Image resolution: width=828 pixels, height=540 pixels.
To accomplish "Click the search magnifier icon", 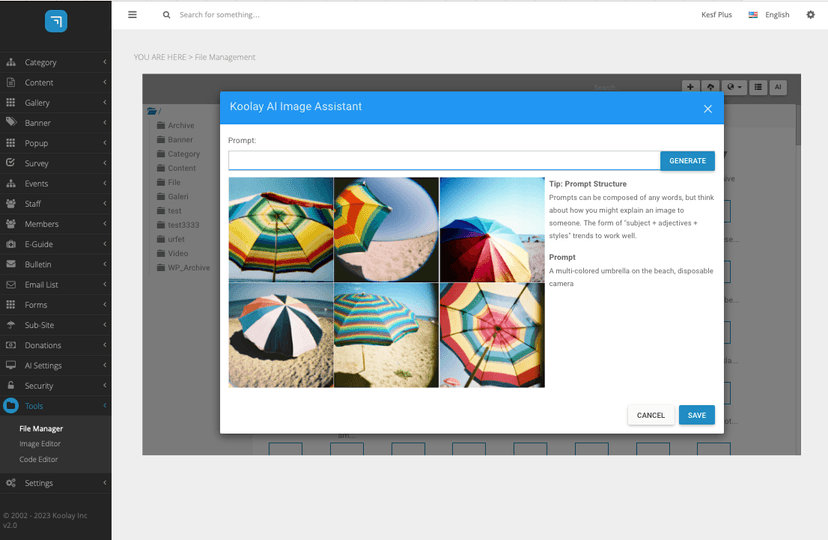I will click(x=166, y=15).
